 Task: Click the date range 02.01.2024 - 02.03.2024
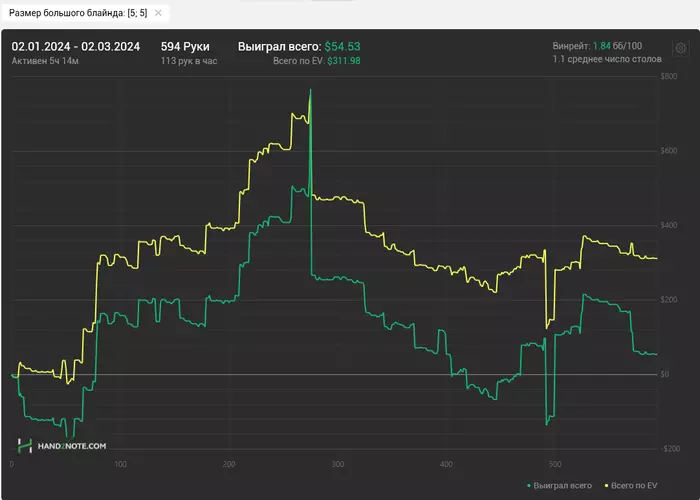pos(76,46)
